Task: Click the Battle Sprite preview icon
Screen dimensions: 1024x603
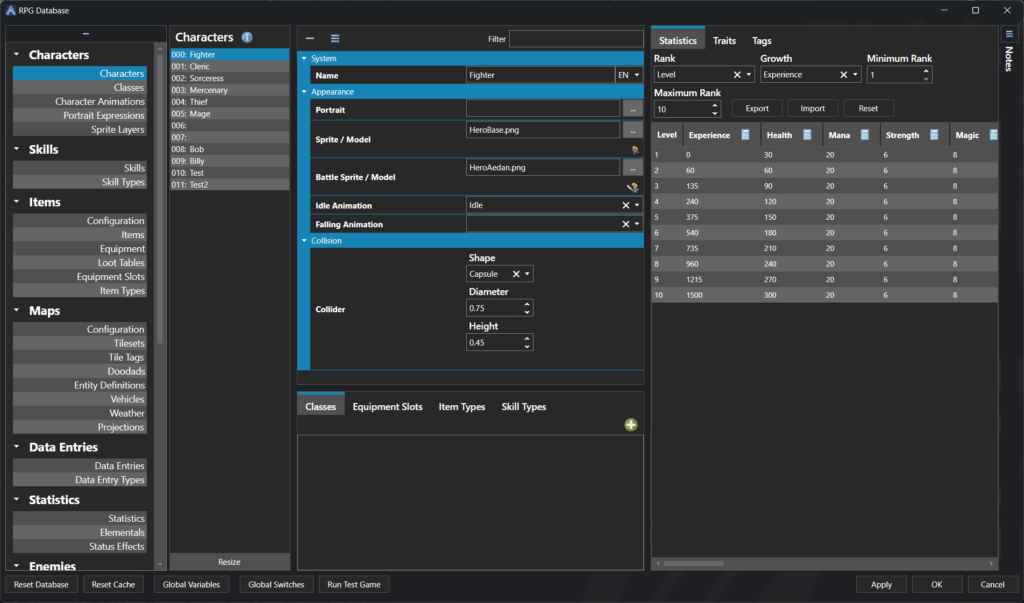Action: [x=632, y=186]
